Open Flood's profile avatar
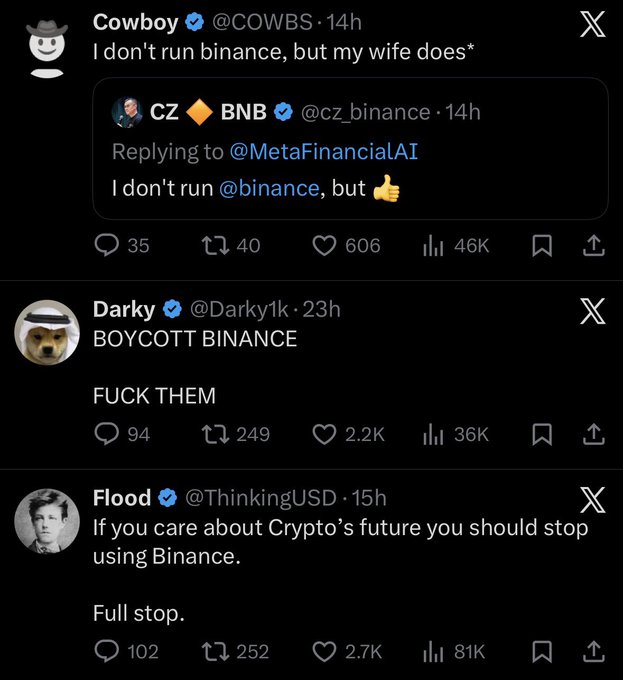 tap(46, 521)
